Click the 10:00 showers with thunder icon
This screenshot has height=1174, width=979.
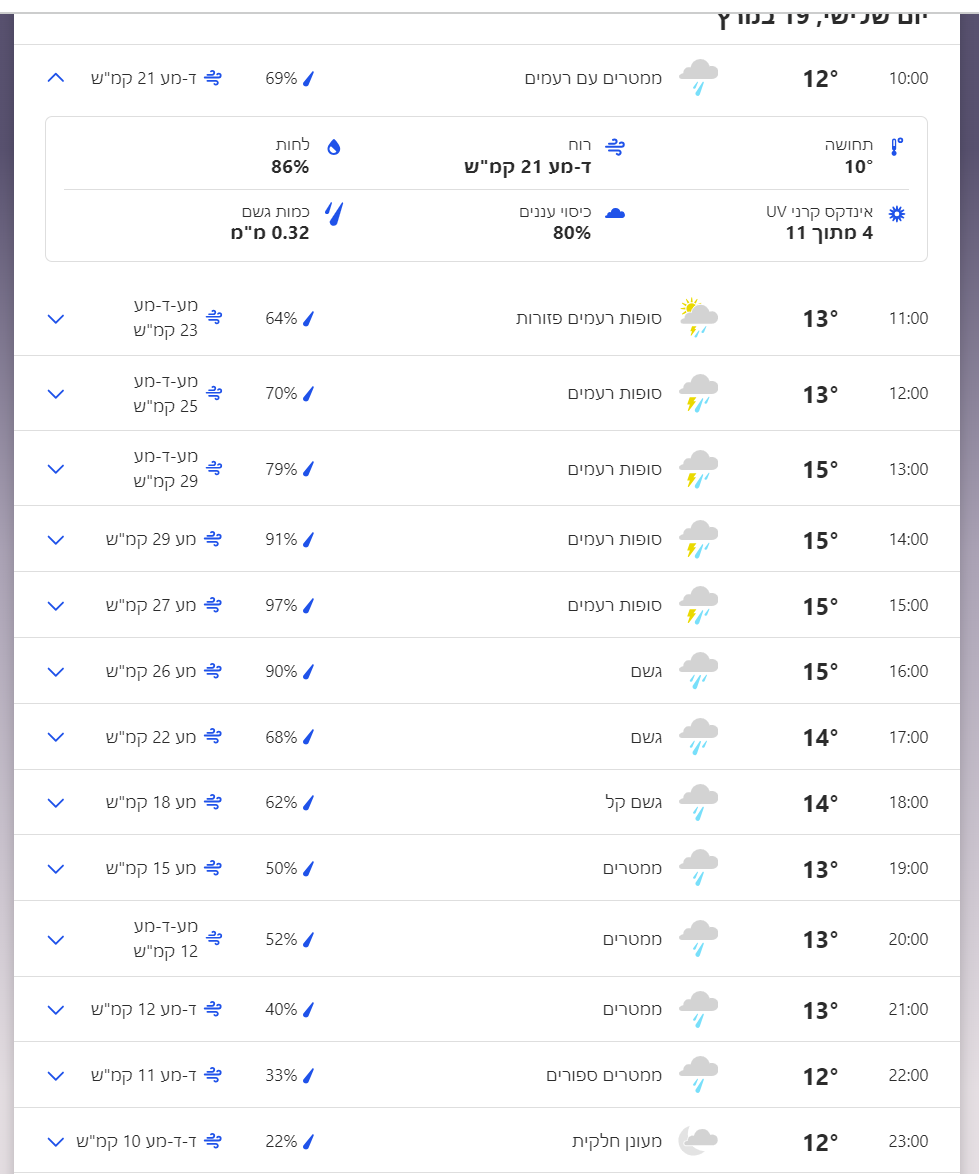click(x=698, y=78)
